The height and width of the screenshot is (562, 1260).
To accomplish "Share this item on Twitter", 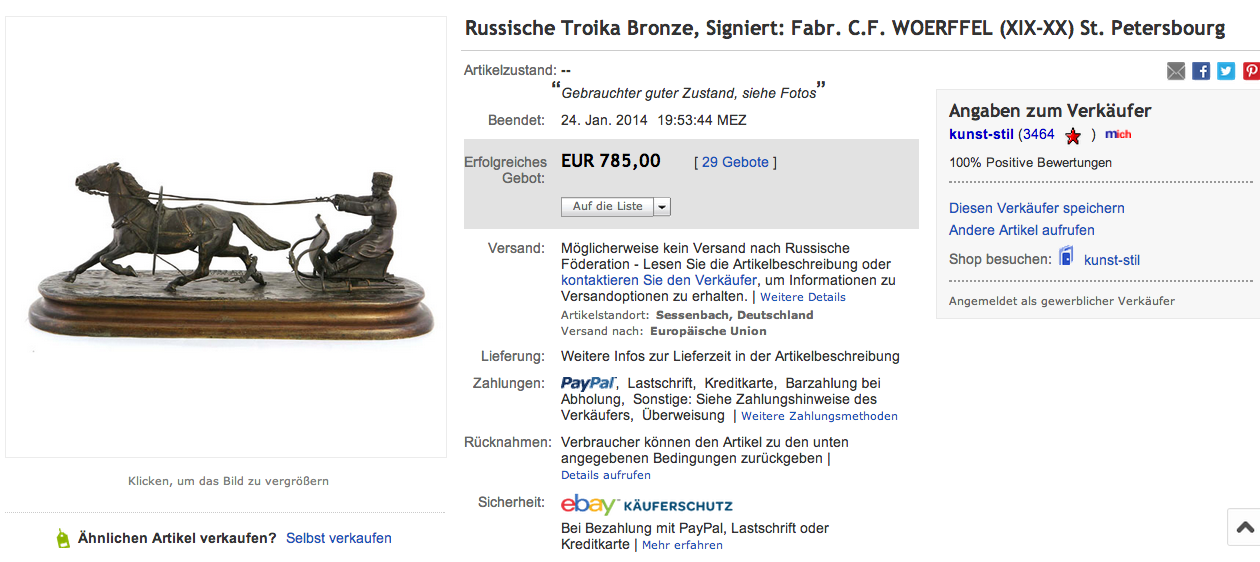I will coord(1226,71).
